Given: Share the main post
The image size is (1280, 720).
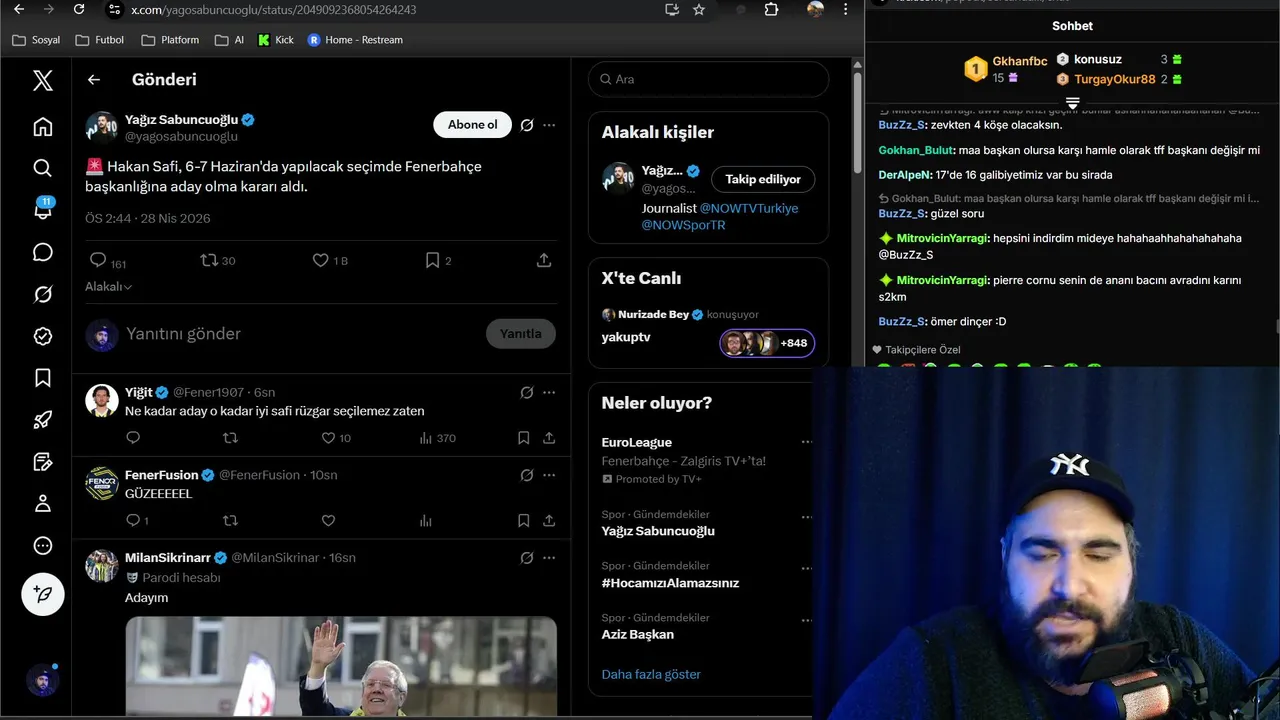Looking at the screenshot, I should pos(544,260).
